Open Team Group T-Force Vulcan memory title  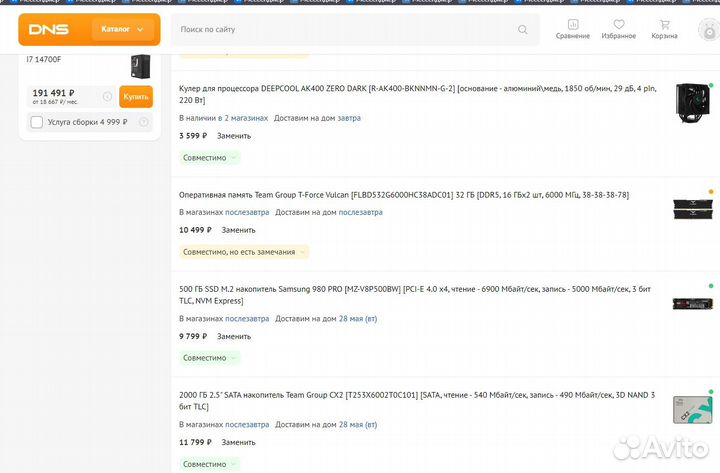[x=404, y=195]
